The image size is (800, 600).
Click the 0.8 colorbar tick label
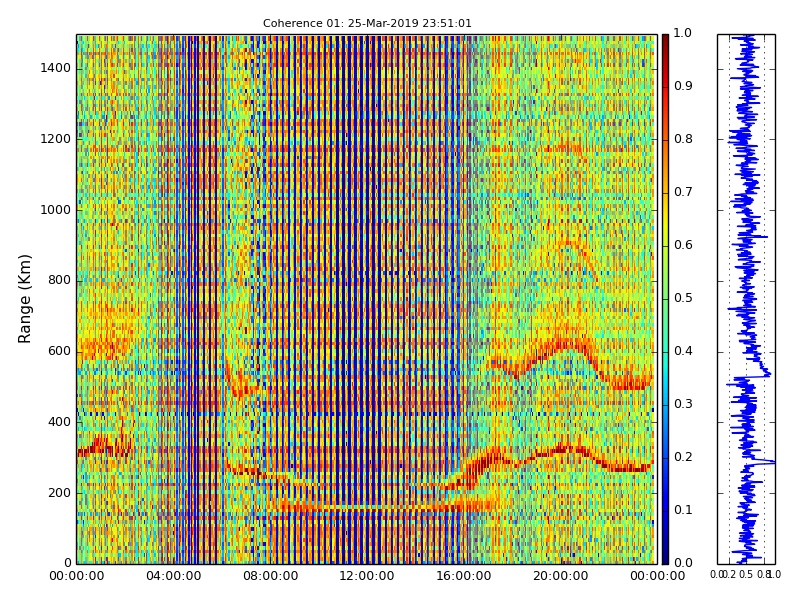click(x=683, y=139)
